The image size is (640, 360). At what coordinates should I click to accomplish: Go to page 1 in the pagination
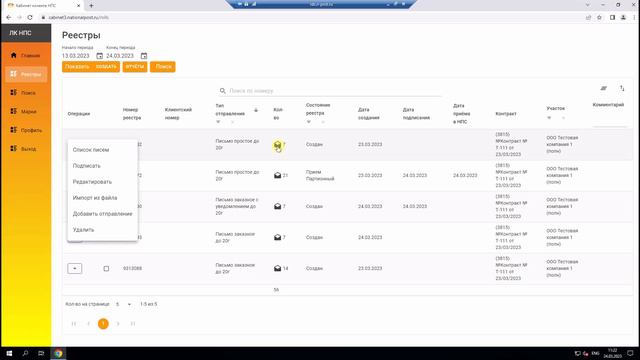point(103,324)
